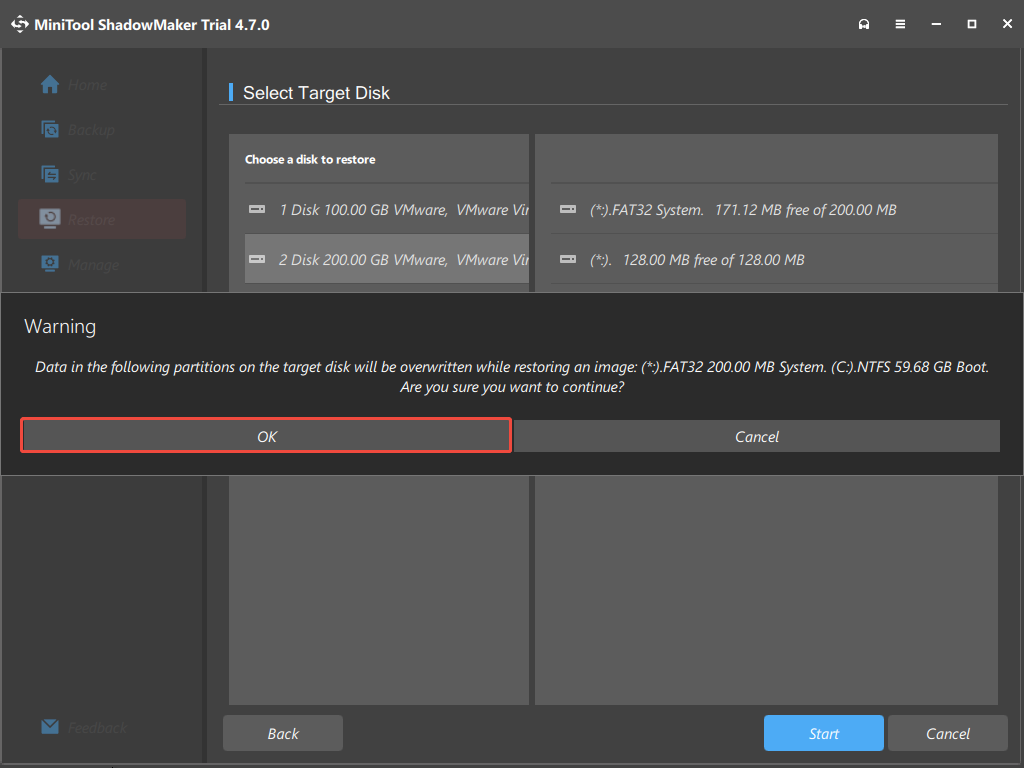Open support via headset icon in title bar
1024x768 pixels.
863,24
